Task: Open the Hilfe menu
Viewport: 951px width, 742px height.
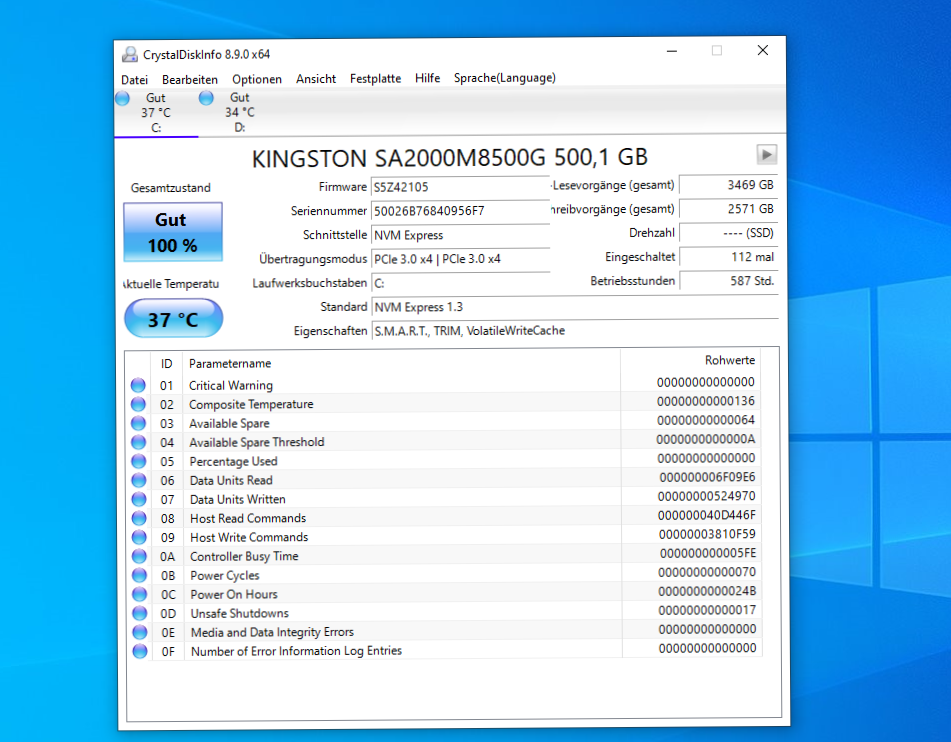Action: click(x=428, y=78)
